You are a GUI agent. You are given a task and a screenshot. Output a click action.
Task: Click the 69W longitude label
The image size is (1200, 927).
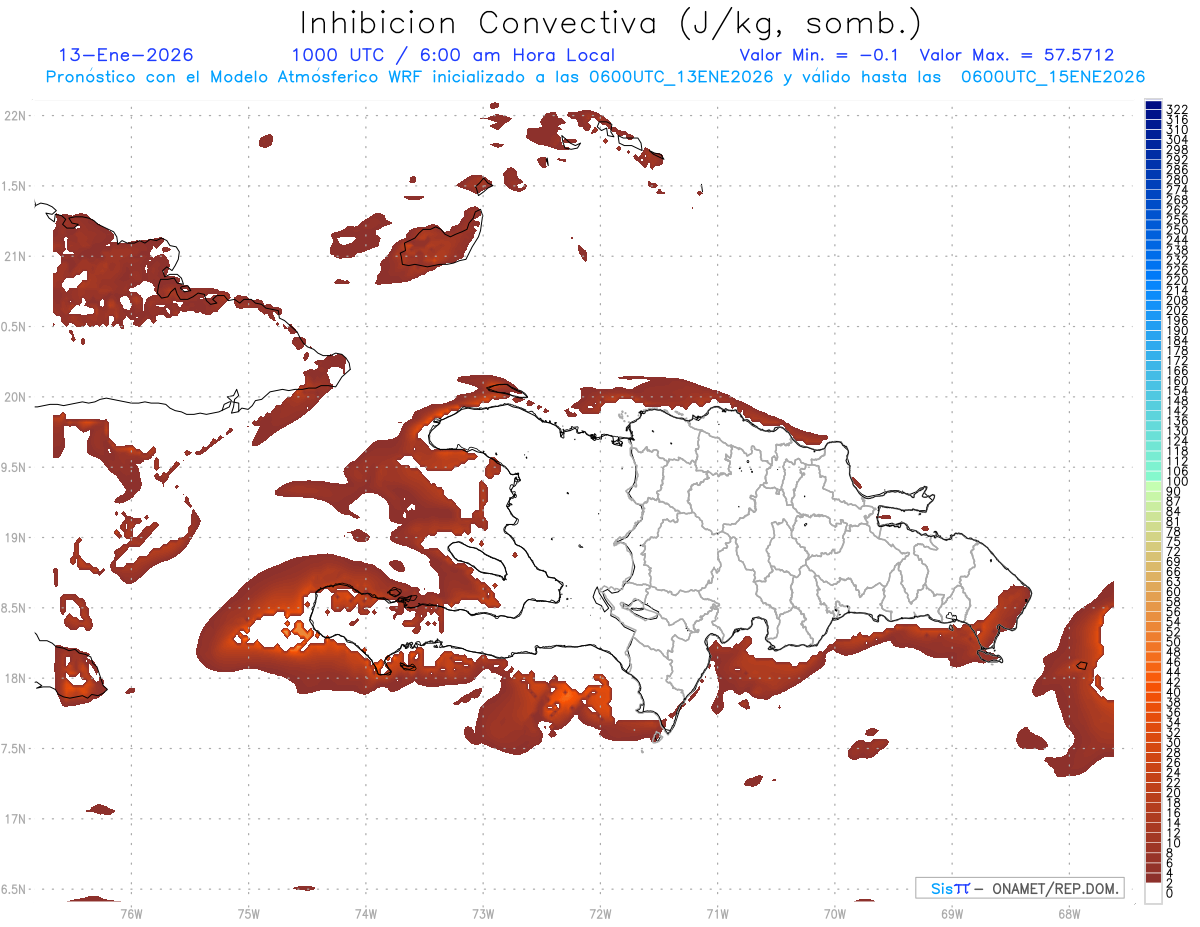click(x=952, y=913)
